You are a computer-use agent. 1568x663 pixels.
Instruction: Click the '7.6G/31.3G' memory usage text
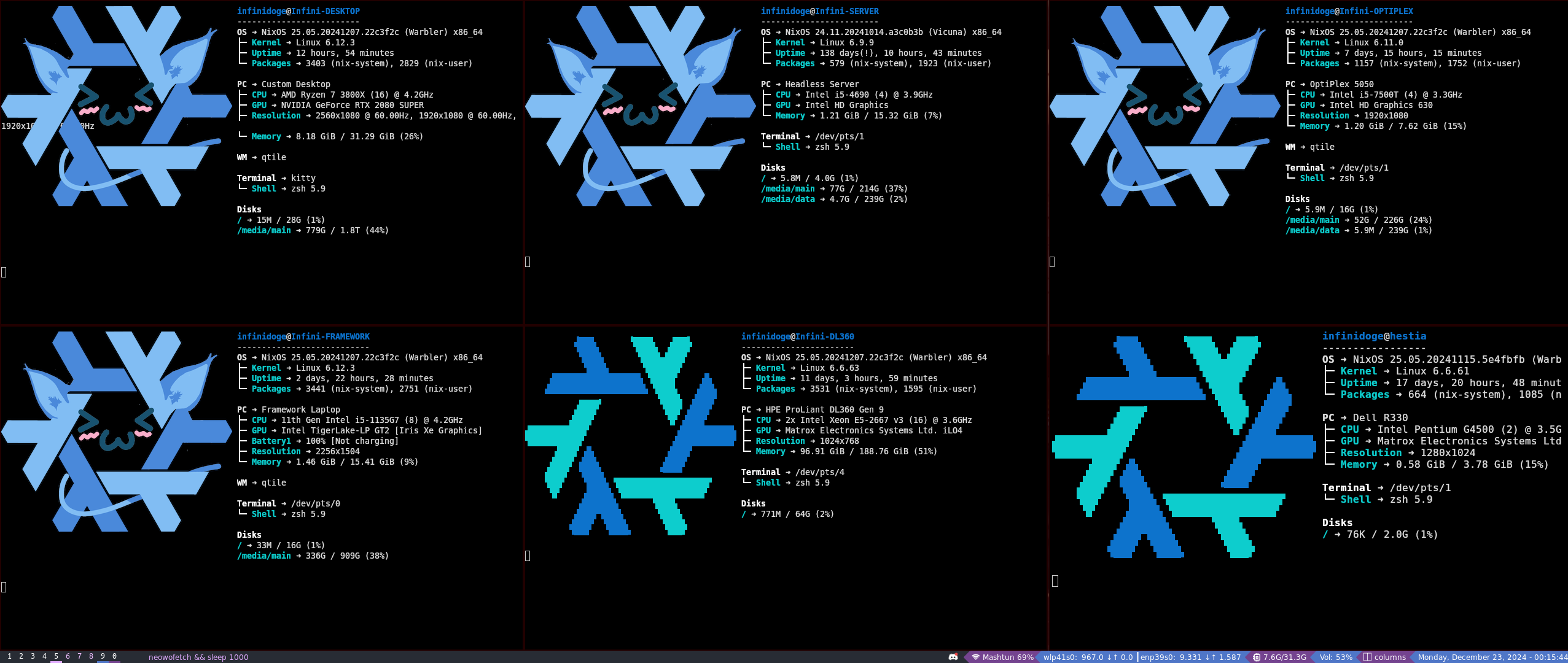pos(1285,657)
